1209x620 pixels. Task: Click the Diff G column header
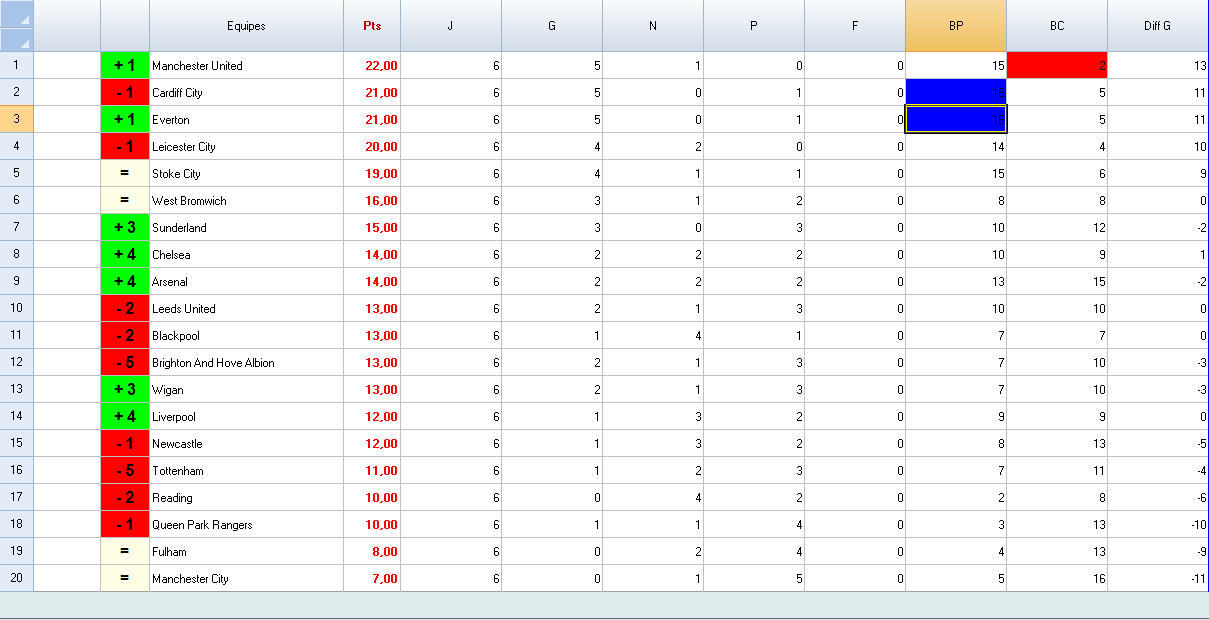(1158, 26)
